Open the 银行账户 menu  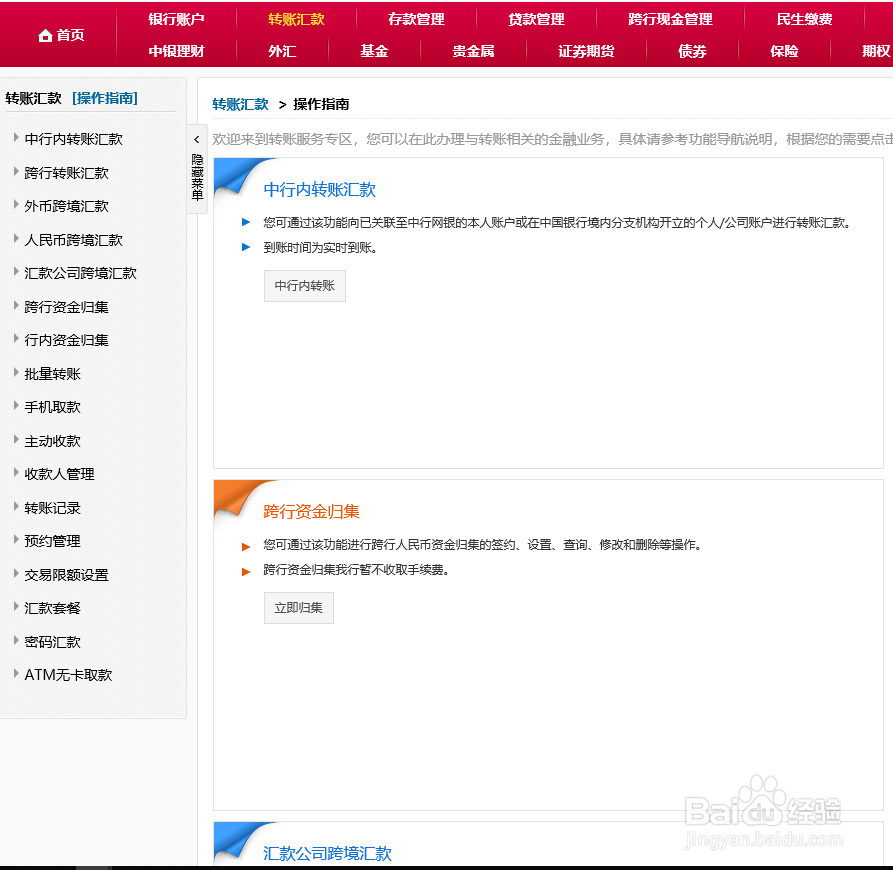pyautogui.click(x=176, y=19)
